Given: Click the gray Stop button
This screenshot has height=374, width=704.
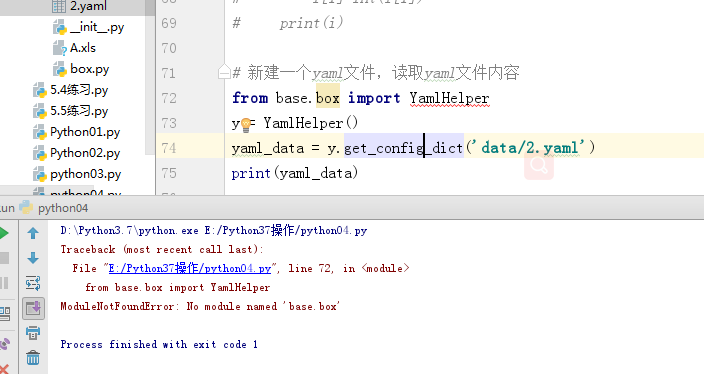Looking at the screenshot, I should coord(4,258).
